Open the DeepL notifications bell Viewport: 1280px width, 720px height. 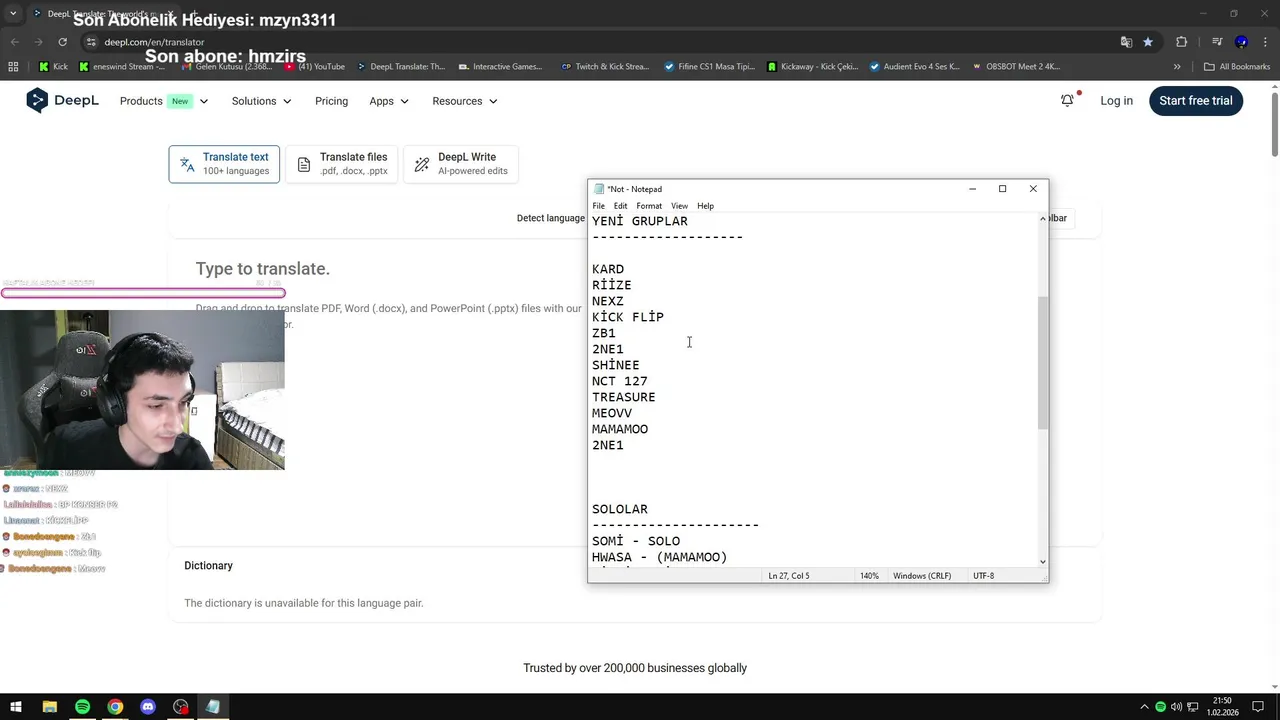point(1068,100)
